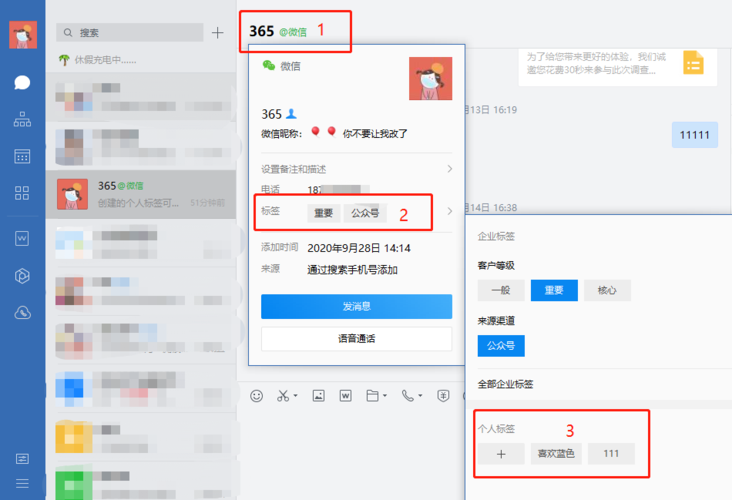This screenshot has width=732, height=500.
Task: Expand 设置备注和描述 row chevron
Action: [450, 169]
